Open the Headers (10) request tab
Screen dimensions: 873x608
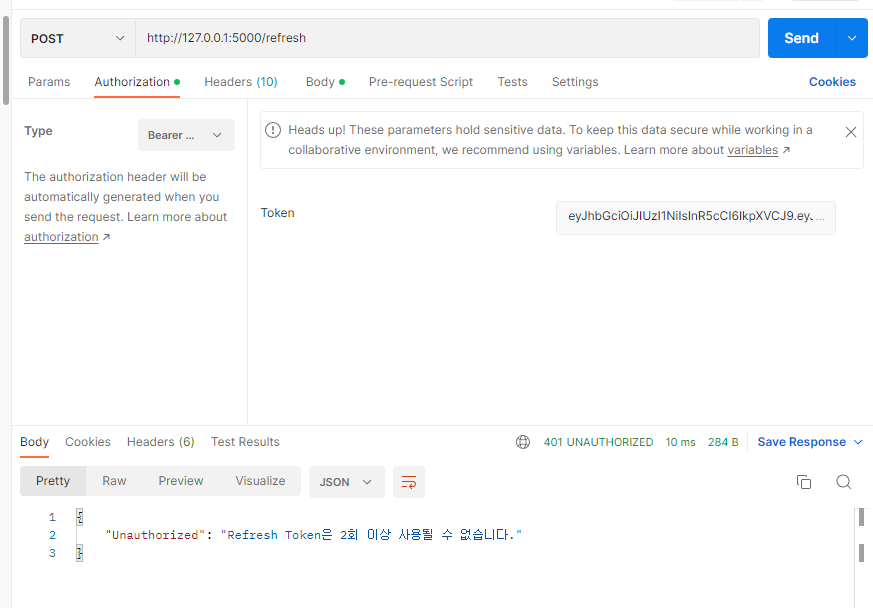pyautogui.click(x=241, y=82)
